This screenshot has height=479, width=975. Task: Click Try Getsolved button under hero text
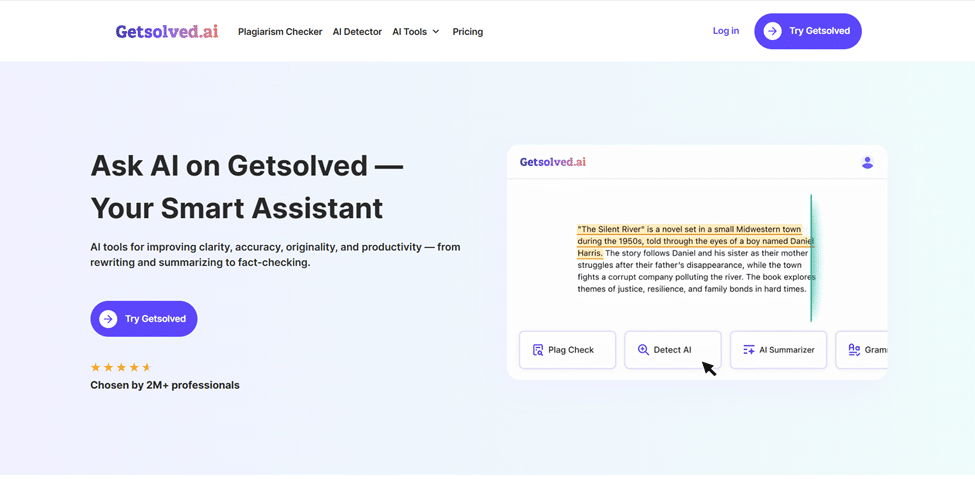[x=144, y=319]
